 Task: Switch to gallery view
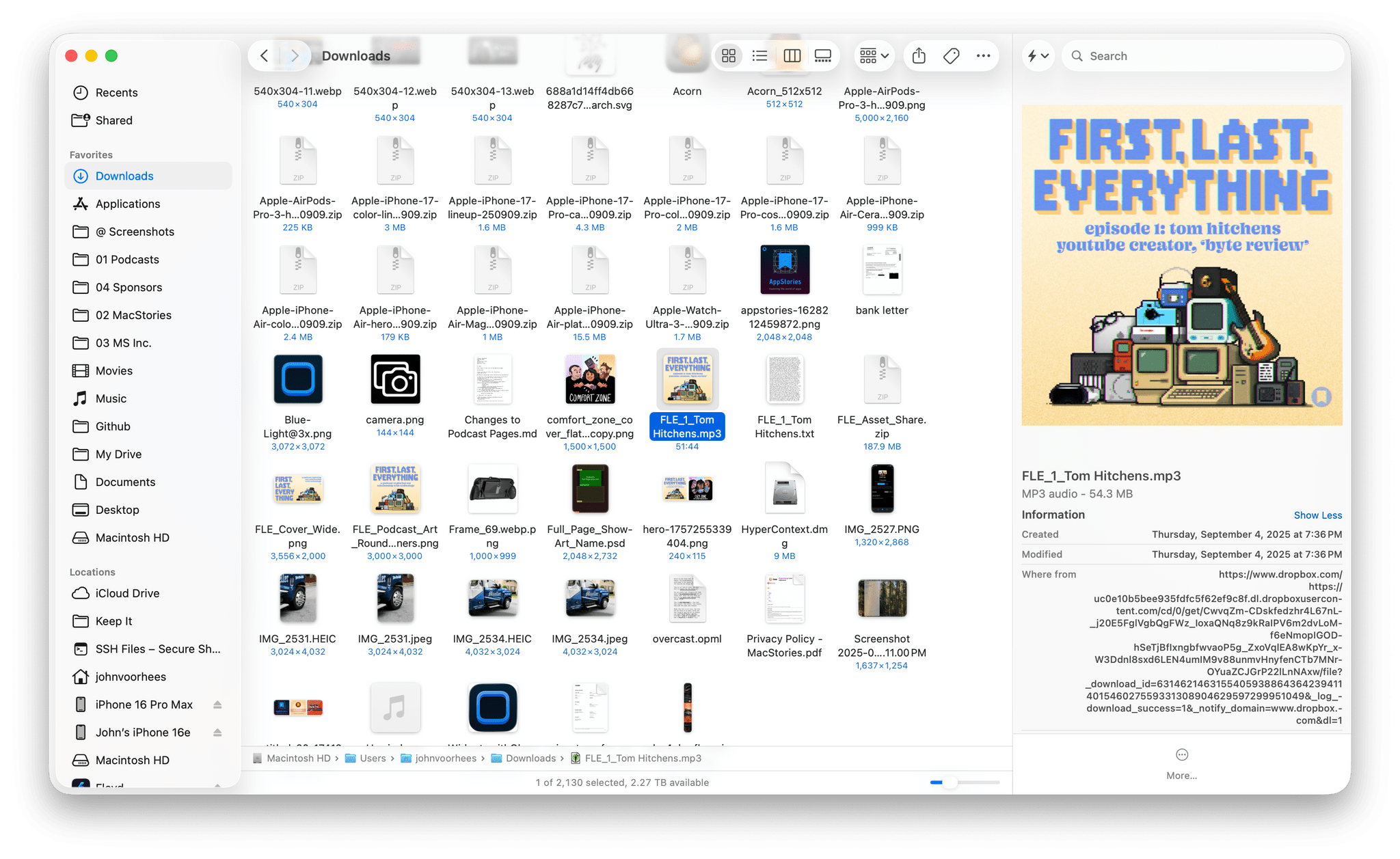(x=823, y=56)
